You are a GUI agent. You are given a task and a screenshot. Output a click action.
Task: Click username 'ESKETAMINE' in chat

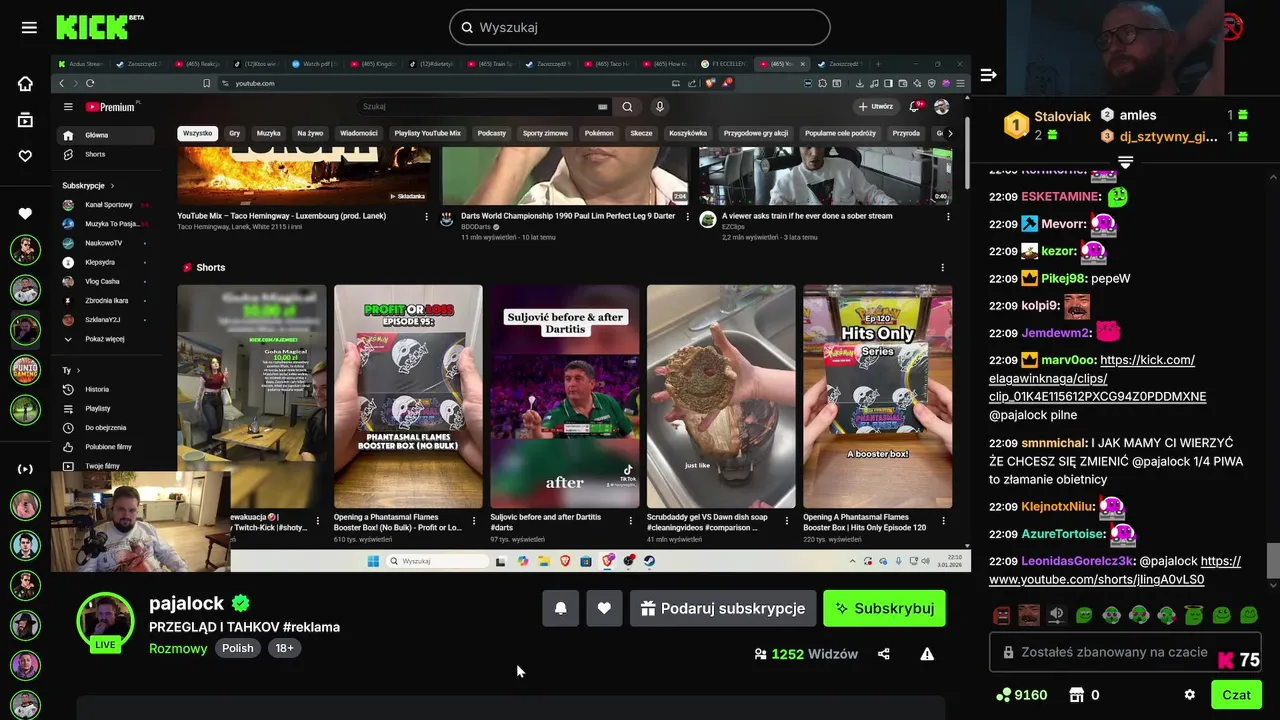click(1061, 197)
